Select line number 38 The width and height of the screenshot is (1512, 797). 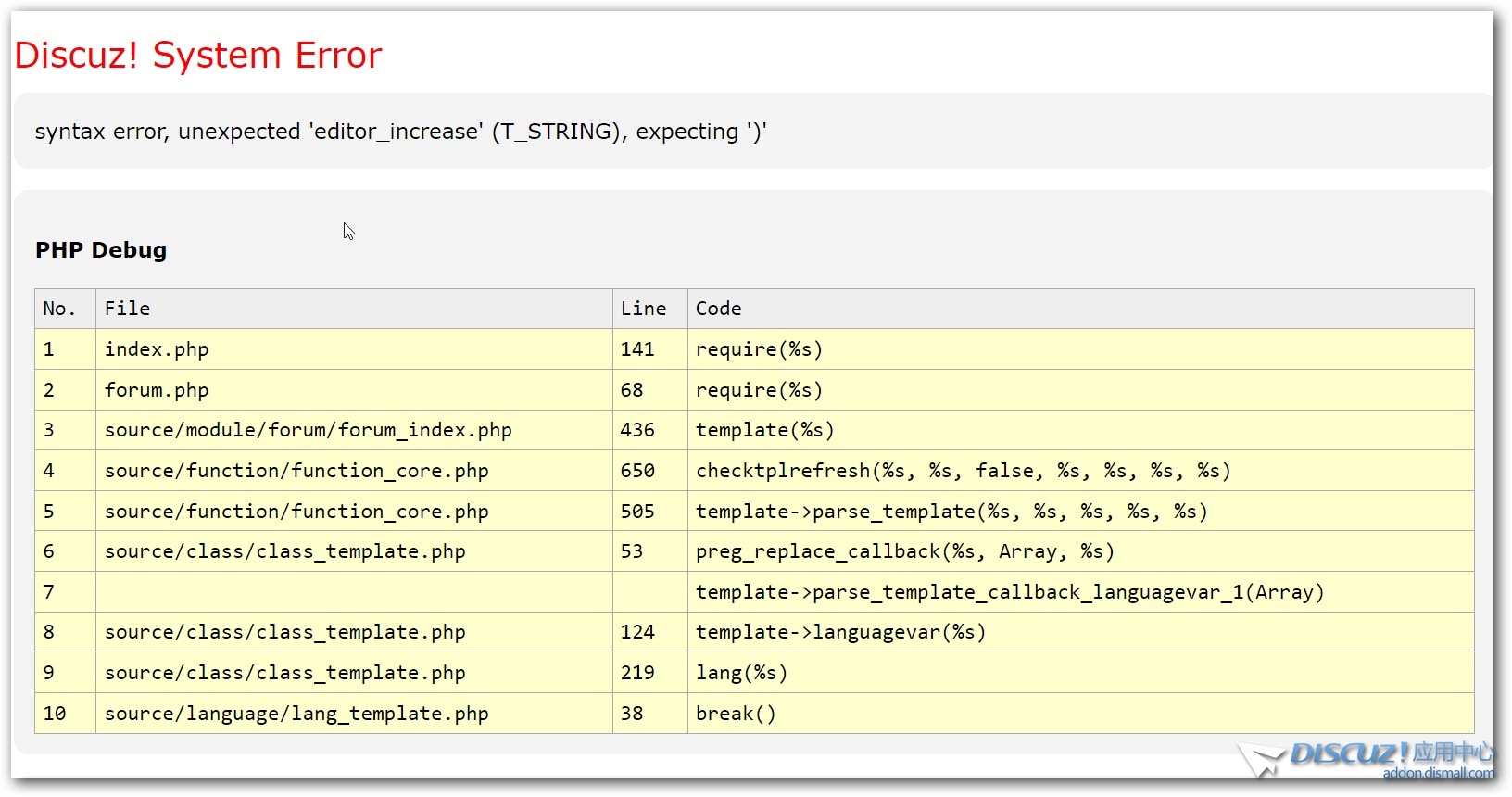click(x=632, y=714)
